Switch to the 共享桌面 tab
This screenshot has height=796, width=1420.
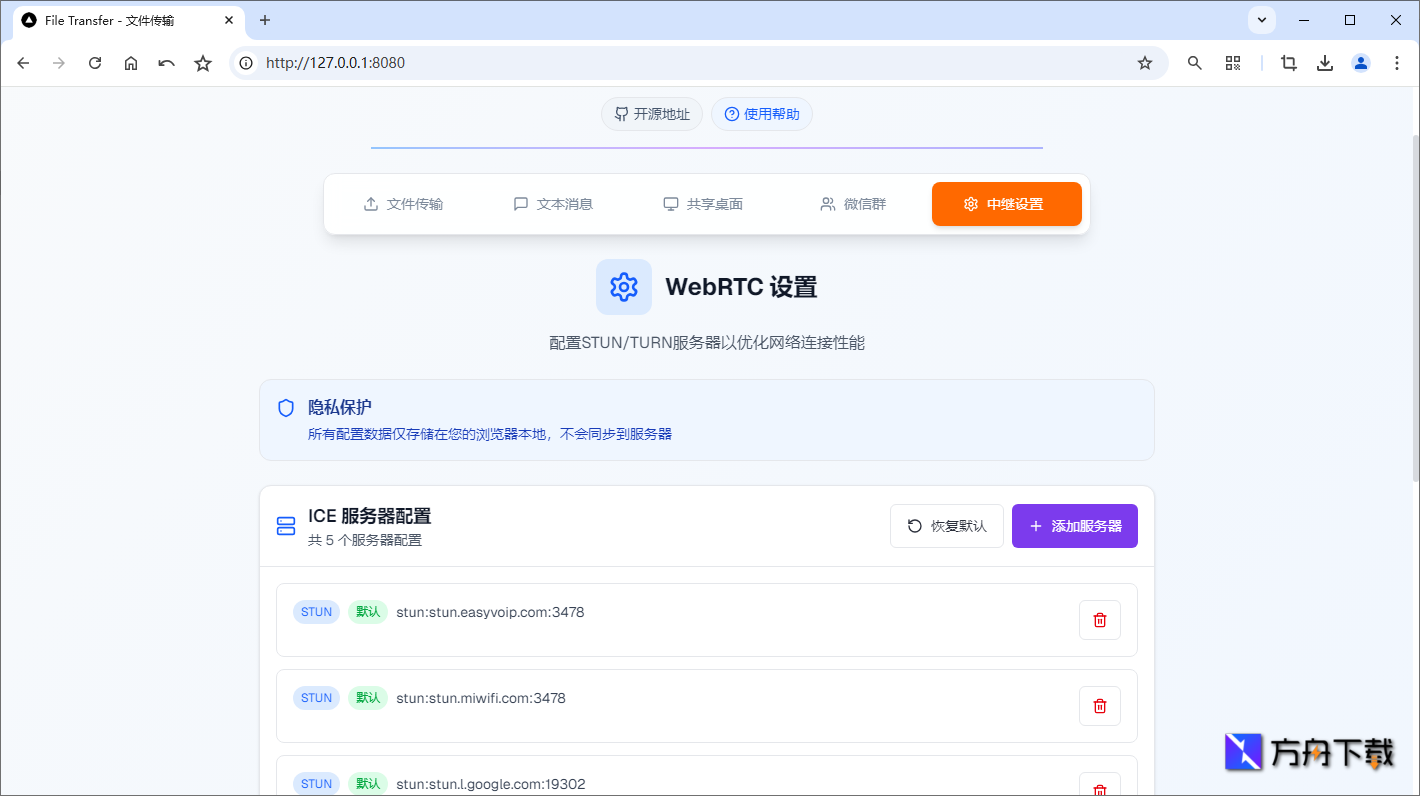pos(703,203)
